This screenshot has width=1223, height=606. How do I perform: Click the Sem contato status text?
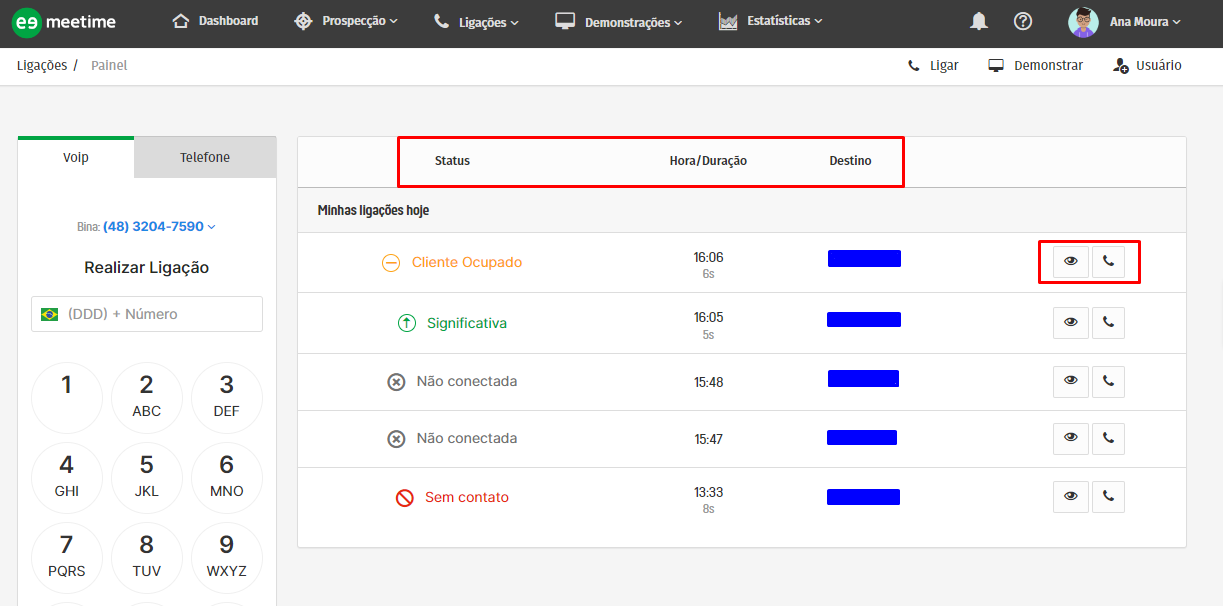coord(467,497)
